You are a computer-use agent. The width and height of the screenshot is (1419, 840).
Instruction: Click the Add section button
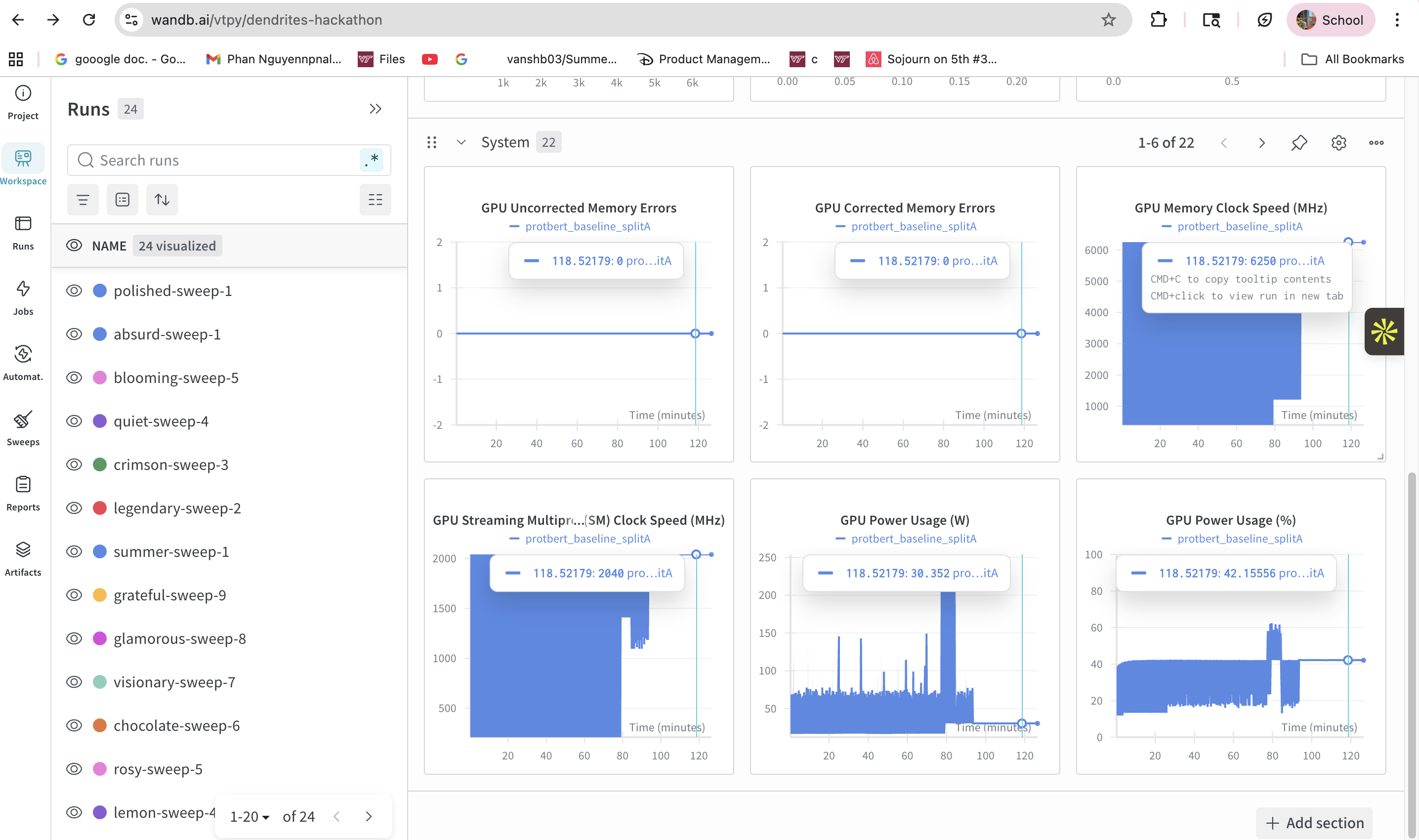point(1314,822)
